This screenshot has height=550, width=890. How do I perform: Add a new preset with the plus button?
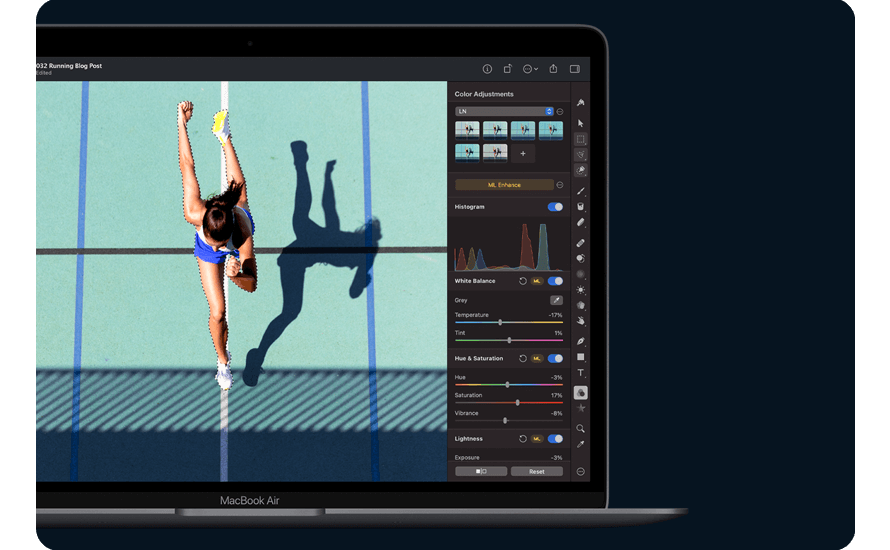pyautogui.click(x=523, y=153)
